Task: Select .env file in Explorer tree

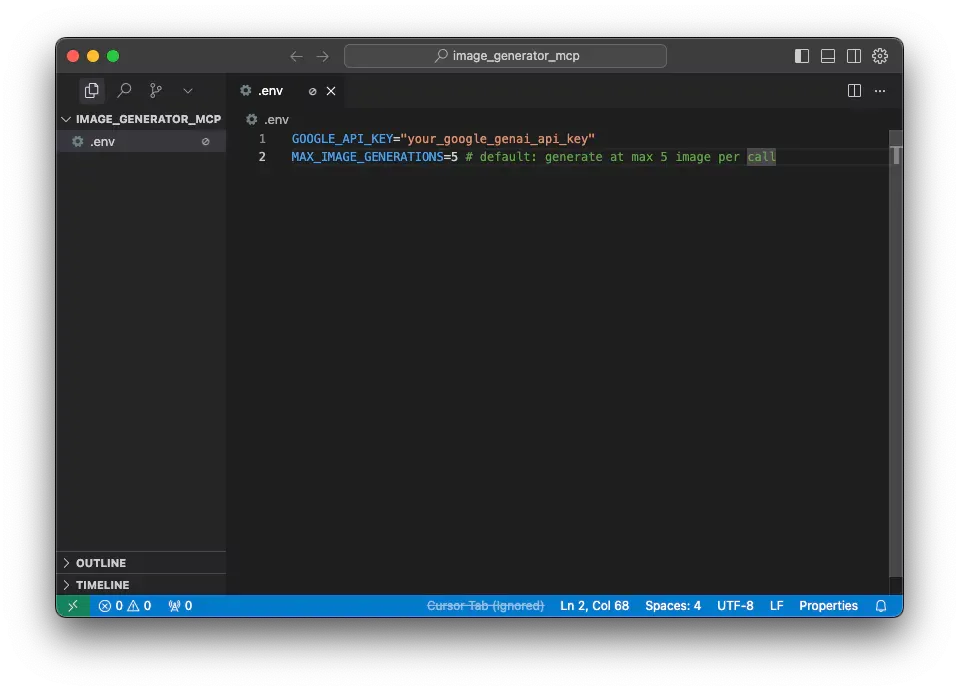Action: [141, 141]
